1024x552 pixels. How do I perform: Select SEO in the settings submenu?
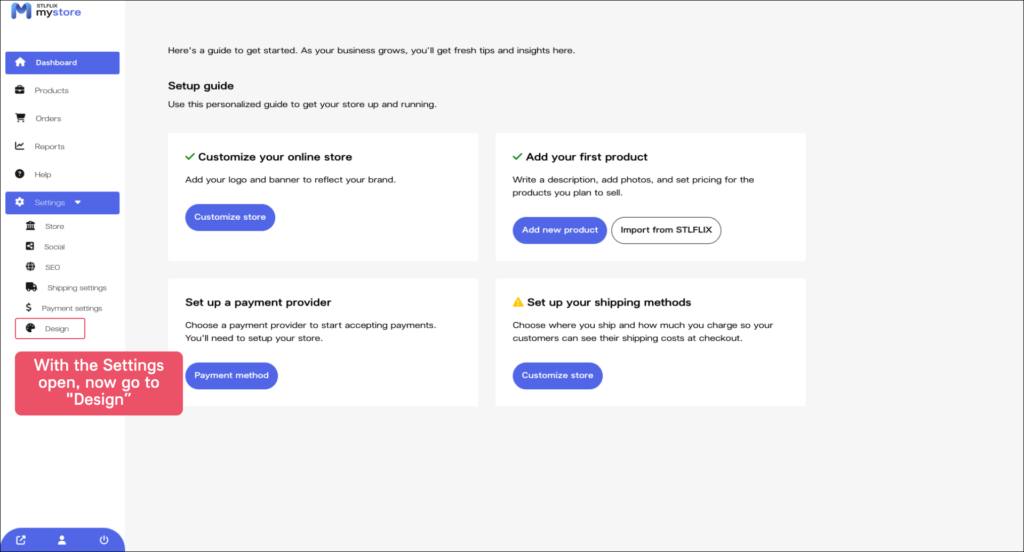[52, 267]
